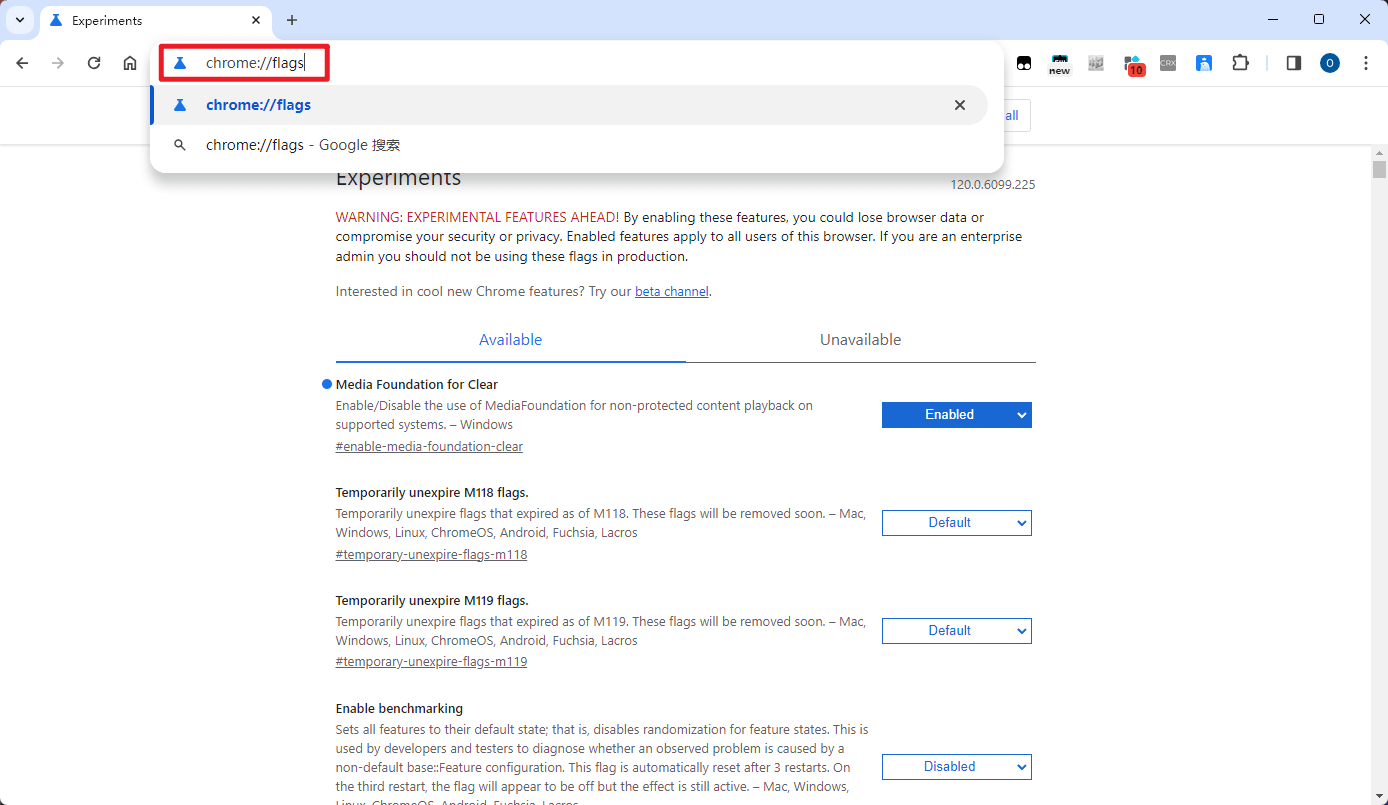Open a new tab with plus button
Viewport: 1388px width, 805px height.
pos(292,20)
